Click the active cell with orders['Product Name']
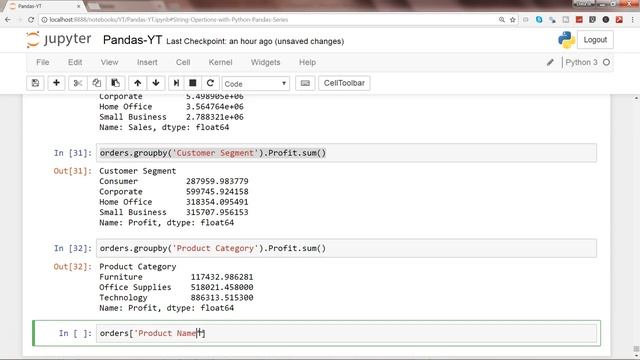Screen dimensions: 640x360 pyautogui.click(x=346, y=333)
